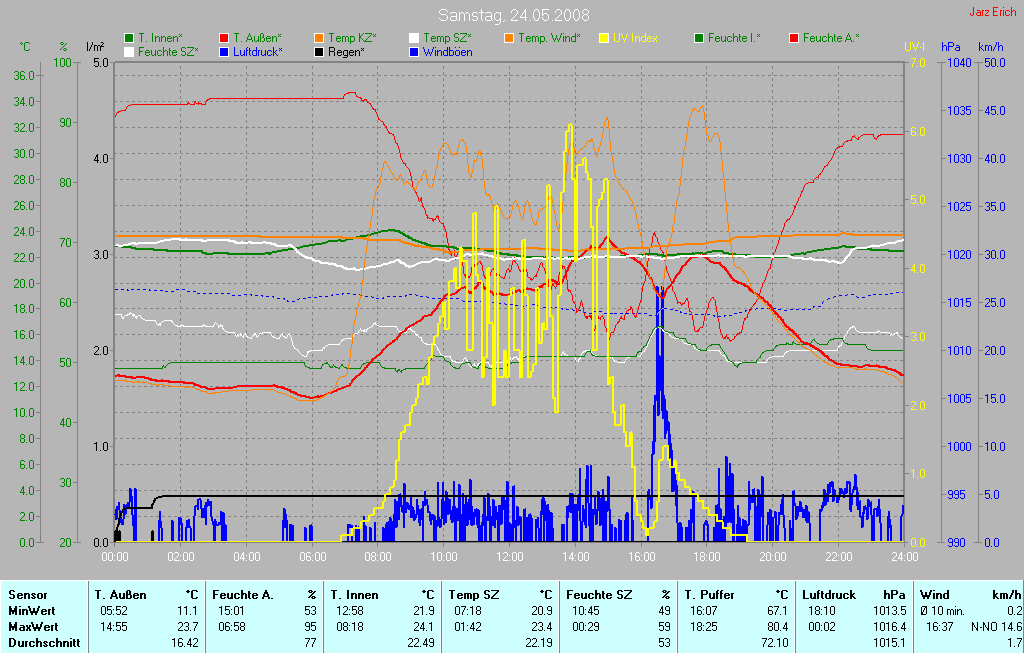This screenshot has width=1024, height=653.
Task: Click the orange Temp. Wind legend swatch
Action: pyautogui.click(x=509, y=39)
